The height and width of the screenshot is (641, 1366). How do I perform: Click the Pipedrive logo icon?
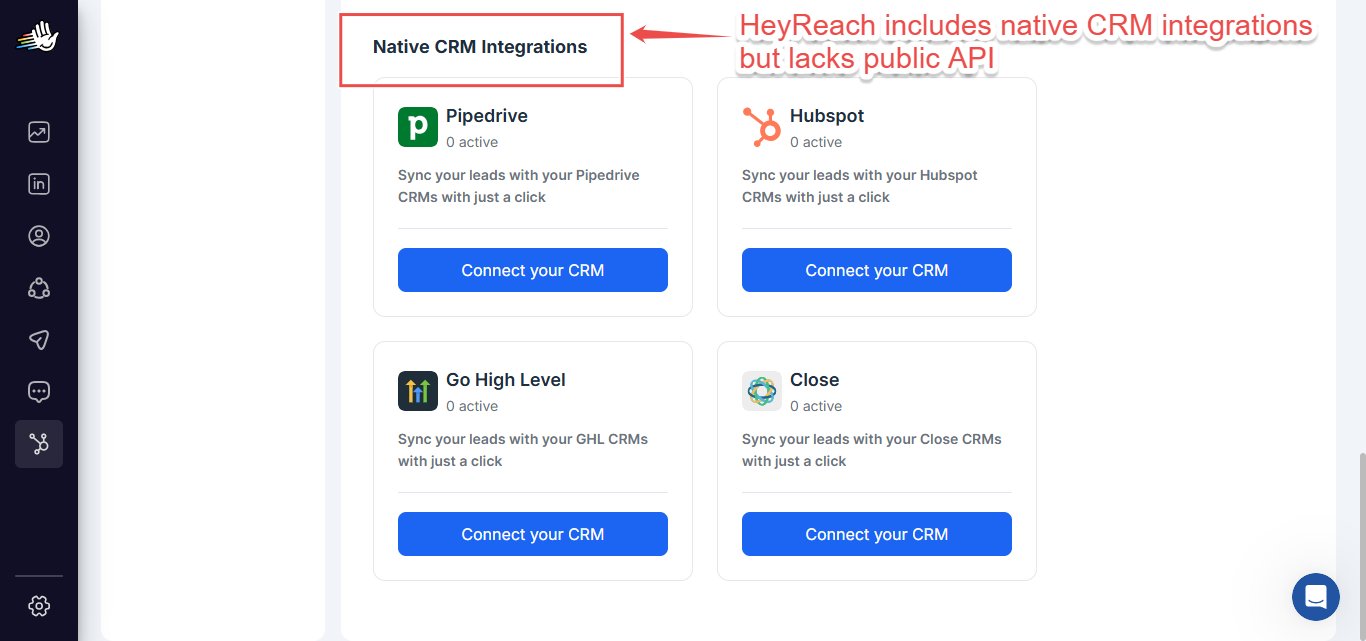418,127
